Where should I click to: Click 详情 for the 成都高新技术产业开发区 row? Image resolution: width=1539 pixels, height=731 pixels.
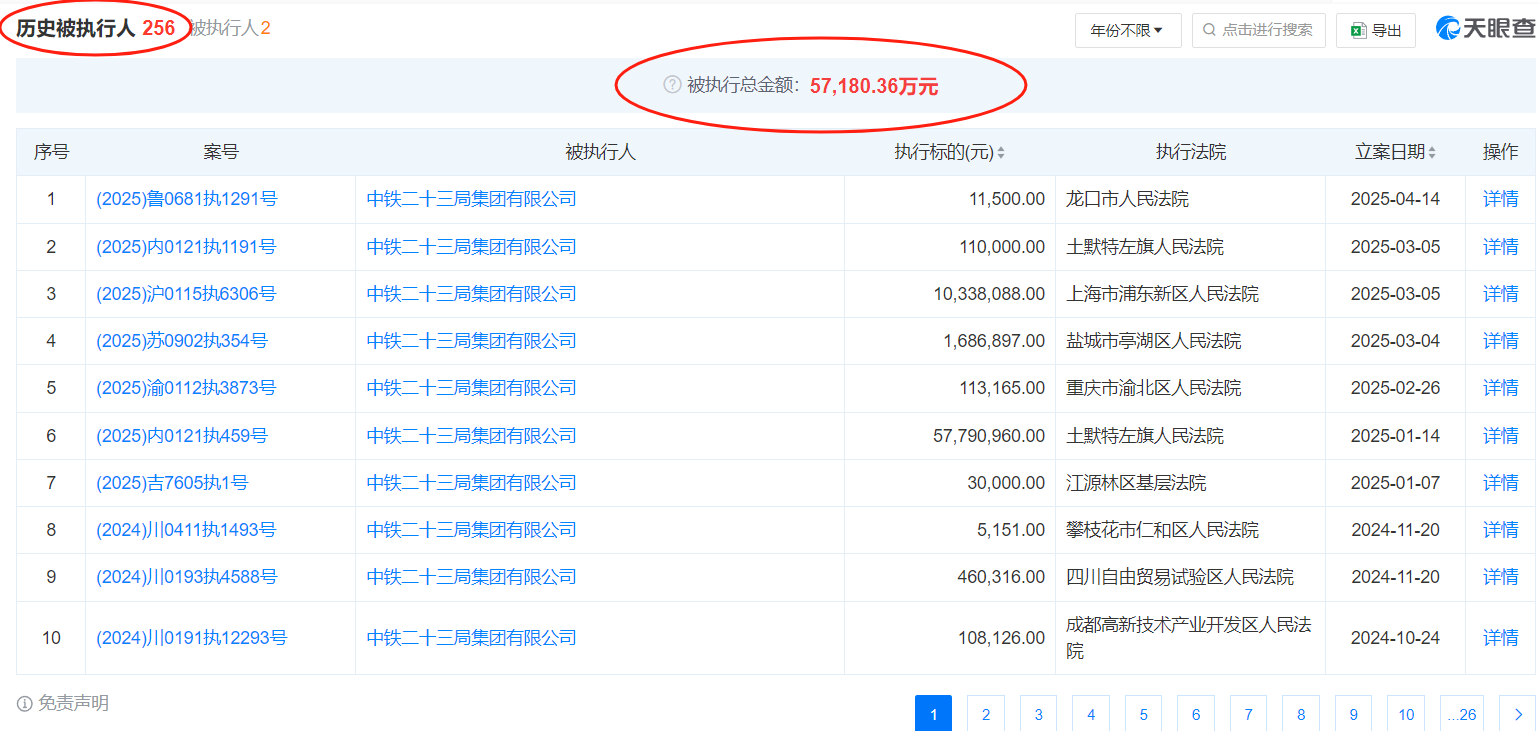pos(1500,637)
